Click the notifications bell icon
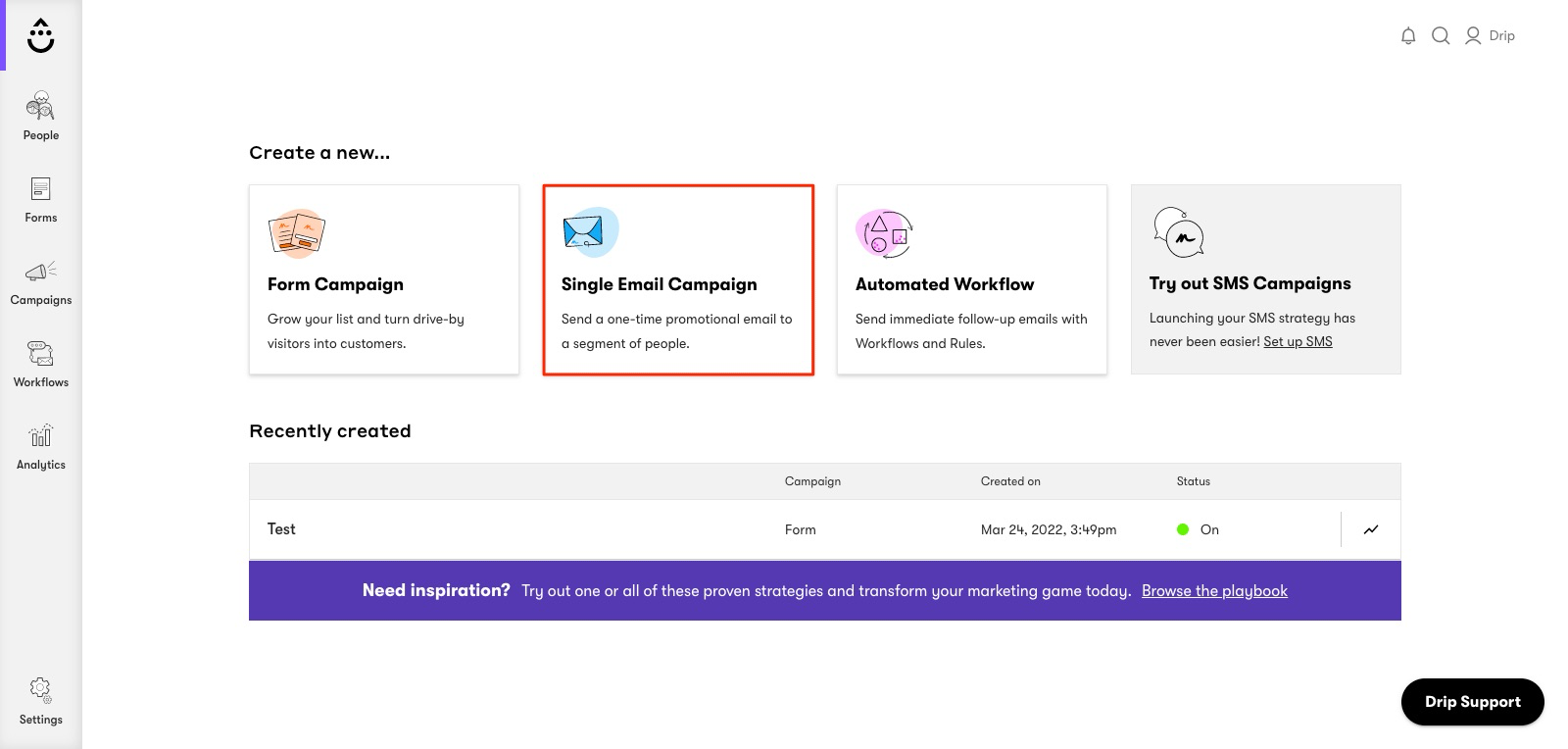The image size is (1568, 749). pyautogui.click(x=1408, y=36)
